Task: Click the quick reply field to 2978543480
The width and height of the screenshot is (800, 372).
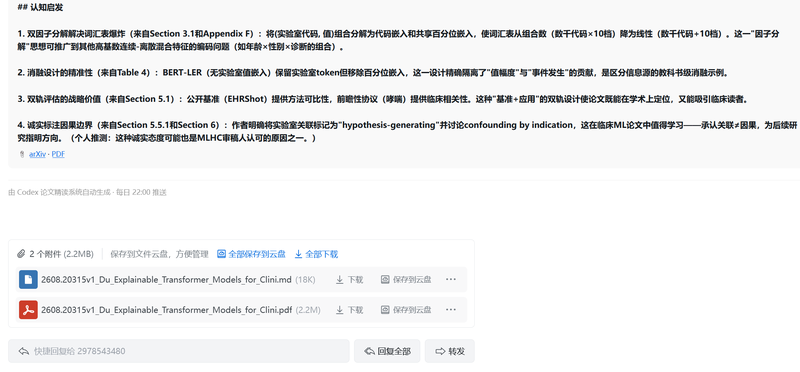Action: pos(179,351)
